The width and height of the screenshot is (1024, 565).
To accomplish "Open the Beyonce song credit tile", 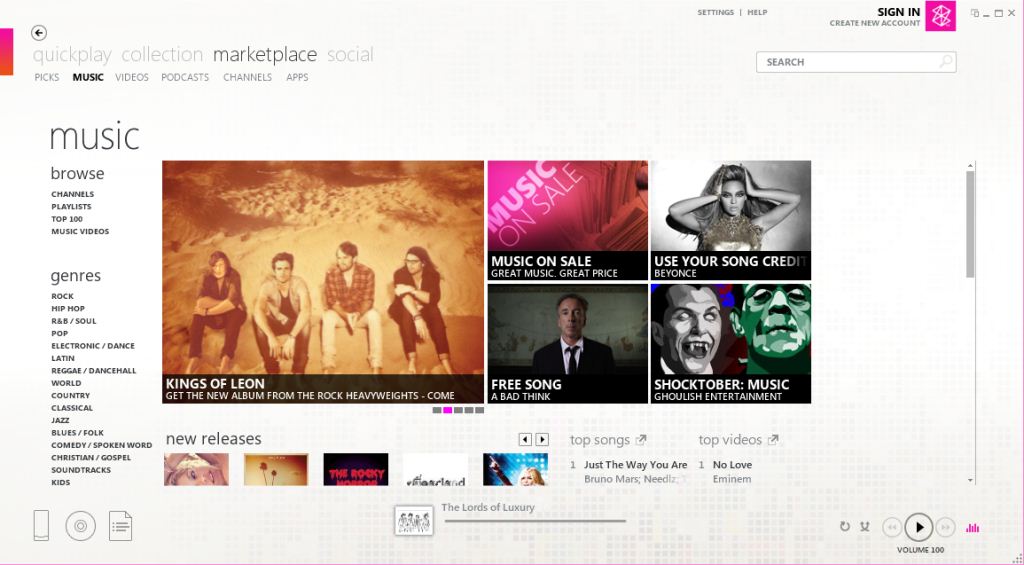I will [x=731, y=220].
